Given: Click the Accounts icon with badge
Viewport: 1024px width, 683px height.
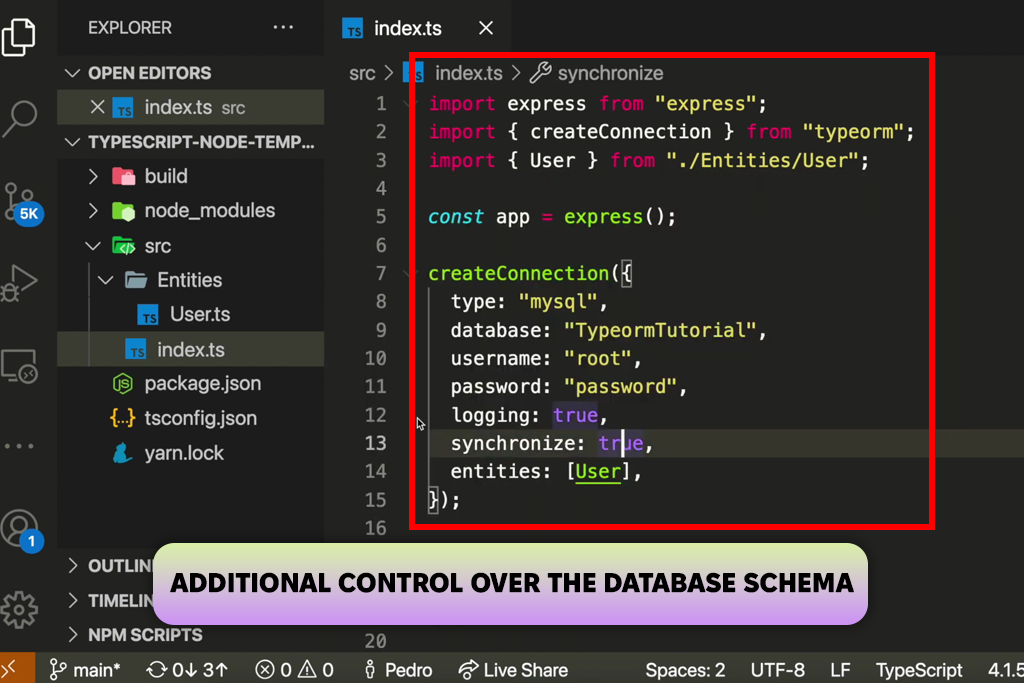Looking at the screenshot, I should (19, 528).
